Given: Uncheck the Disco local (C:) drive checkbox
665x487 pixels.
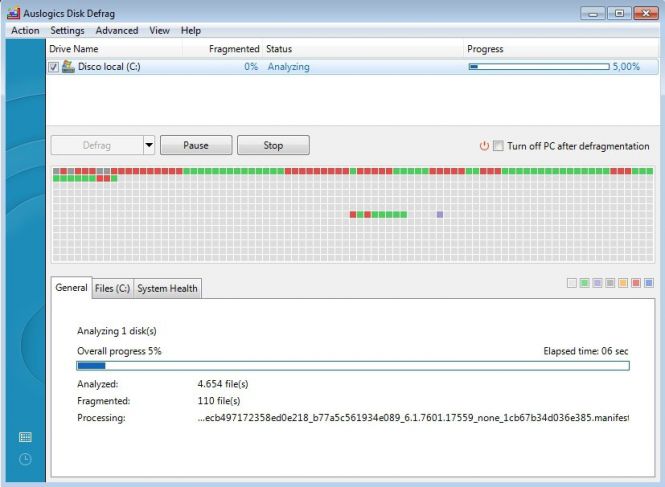Looking at the screenshot, I should [53, 67].
